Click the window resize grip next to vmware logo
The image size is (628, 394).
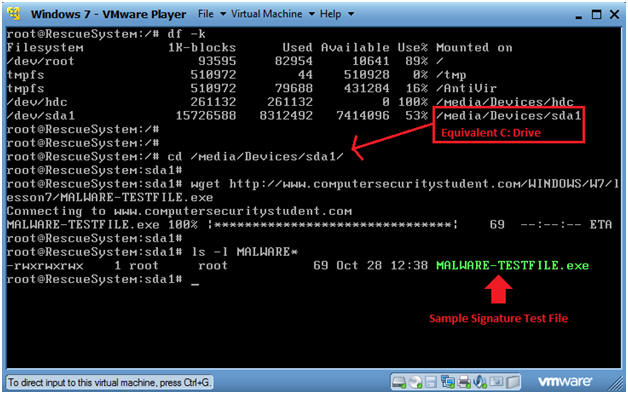pyautogui.click(x=616, y=383)
